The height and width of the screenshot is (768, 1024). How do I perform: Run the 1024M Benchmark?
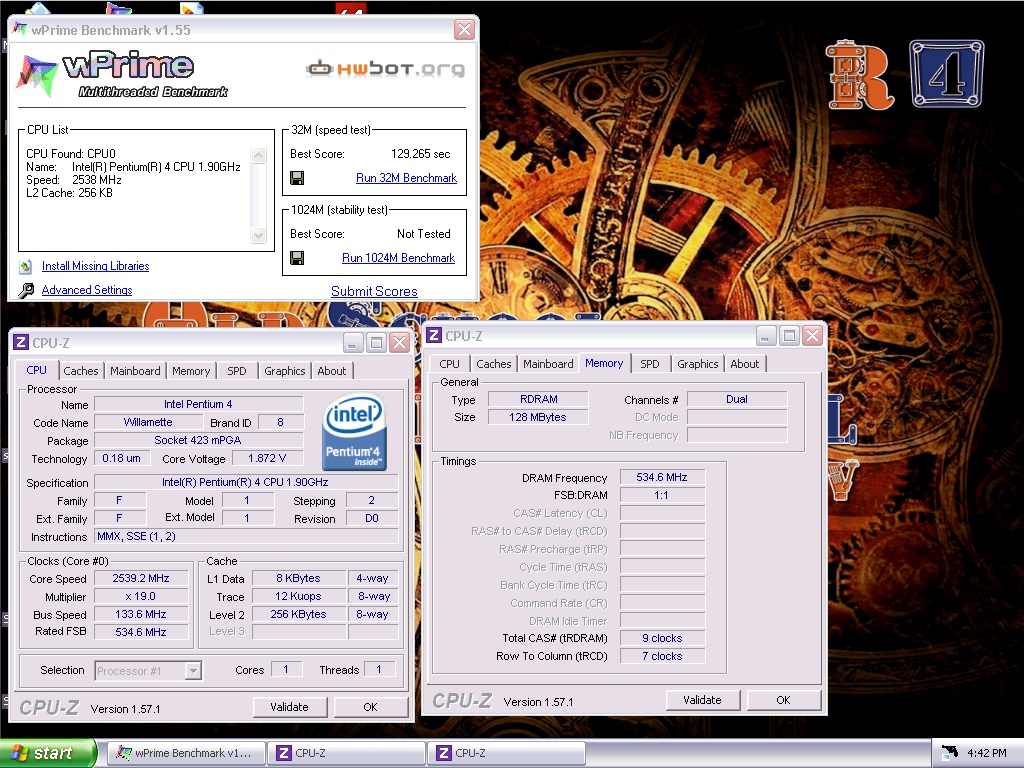coord(398,258)
